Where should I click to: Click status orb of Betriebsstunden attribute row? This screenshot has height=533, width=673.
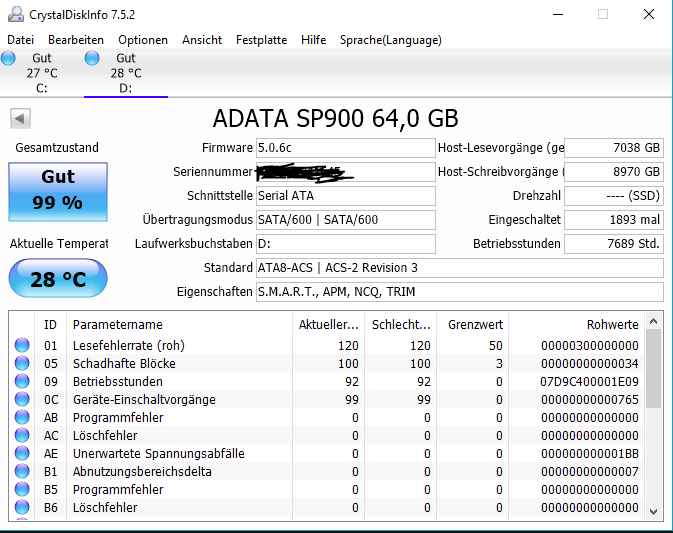pyautogui.click(x=22, y=381)
